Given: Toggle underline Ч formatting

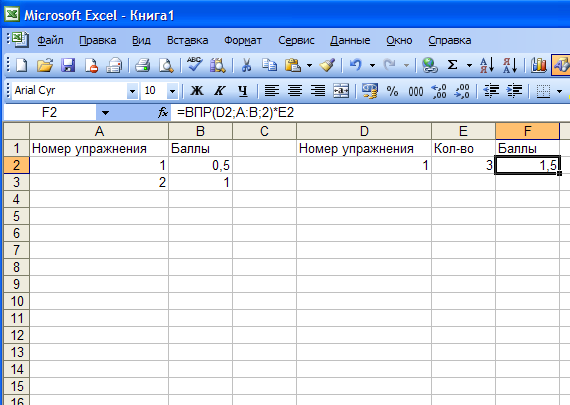Looking at the screenshot, I should (x=243, y=91).
